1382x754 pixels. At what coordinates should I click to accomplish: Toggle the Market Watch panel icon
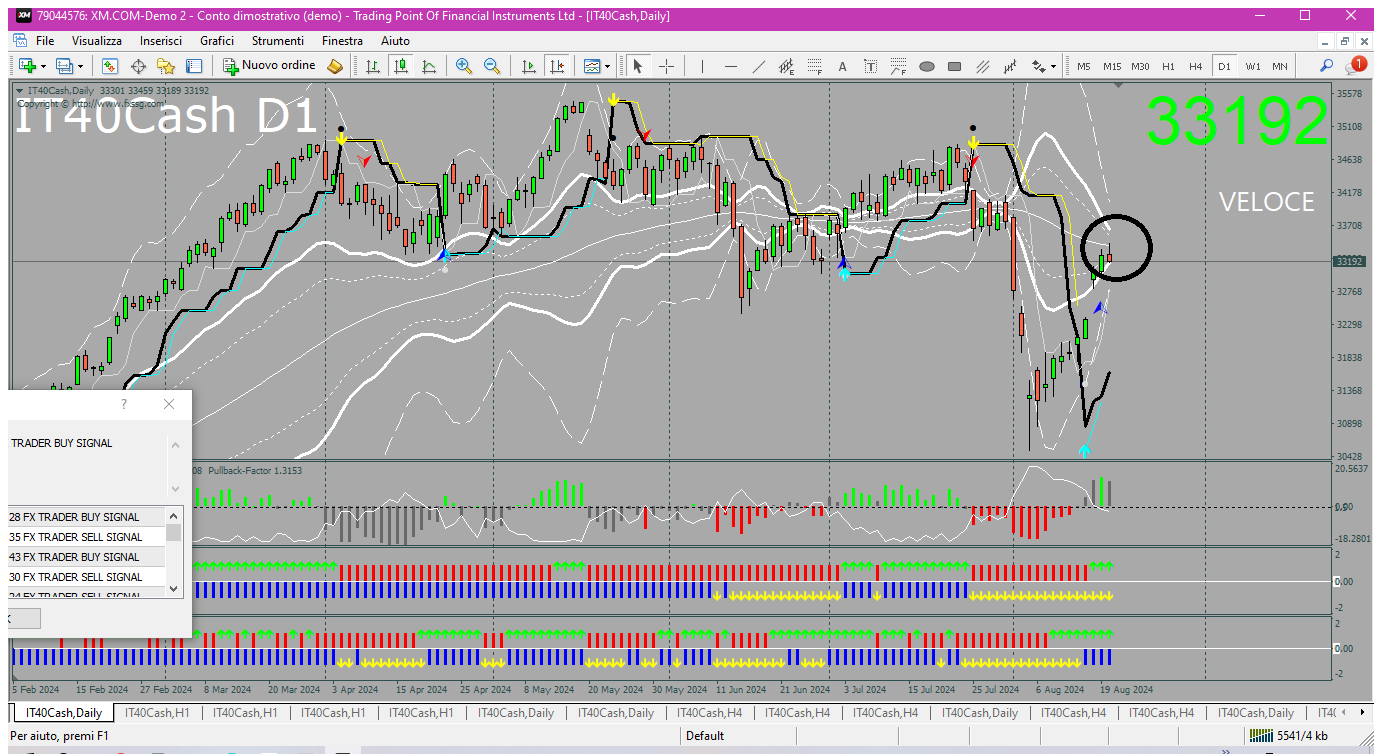click(110, 66)
